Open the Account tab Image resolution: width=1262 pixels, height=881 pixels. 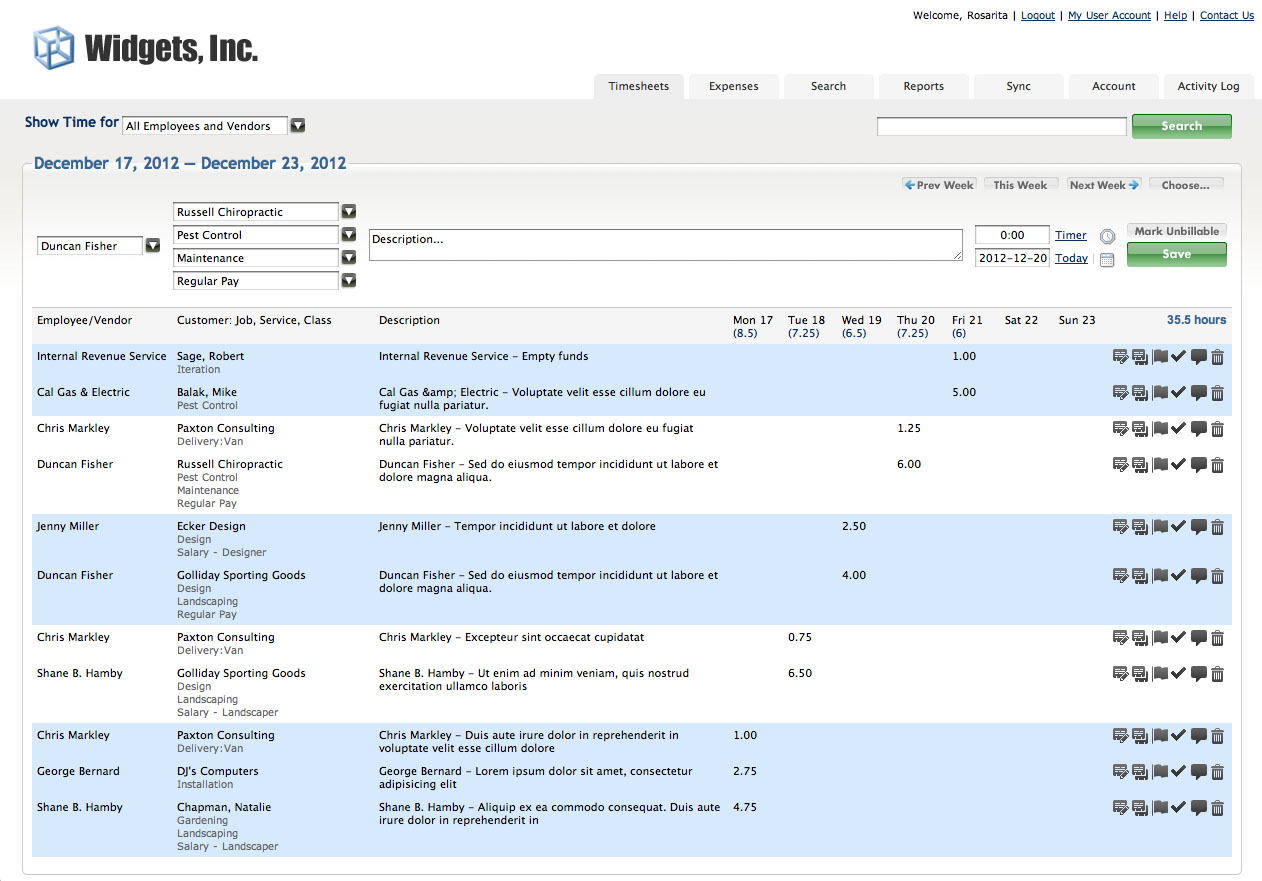[1114, 87]
